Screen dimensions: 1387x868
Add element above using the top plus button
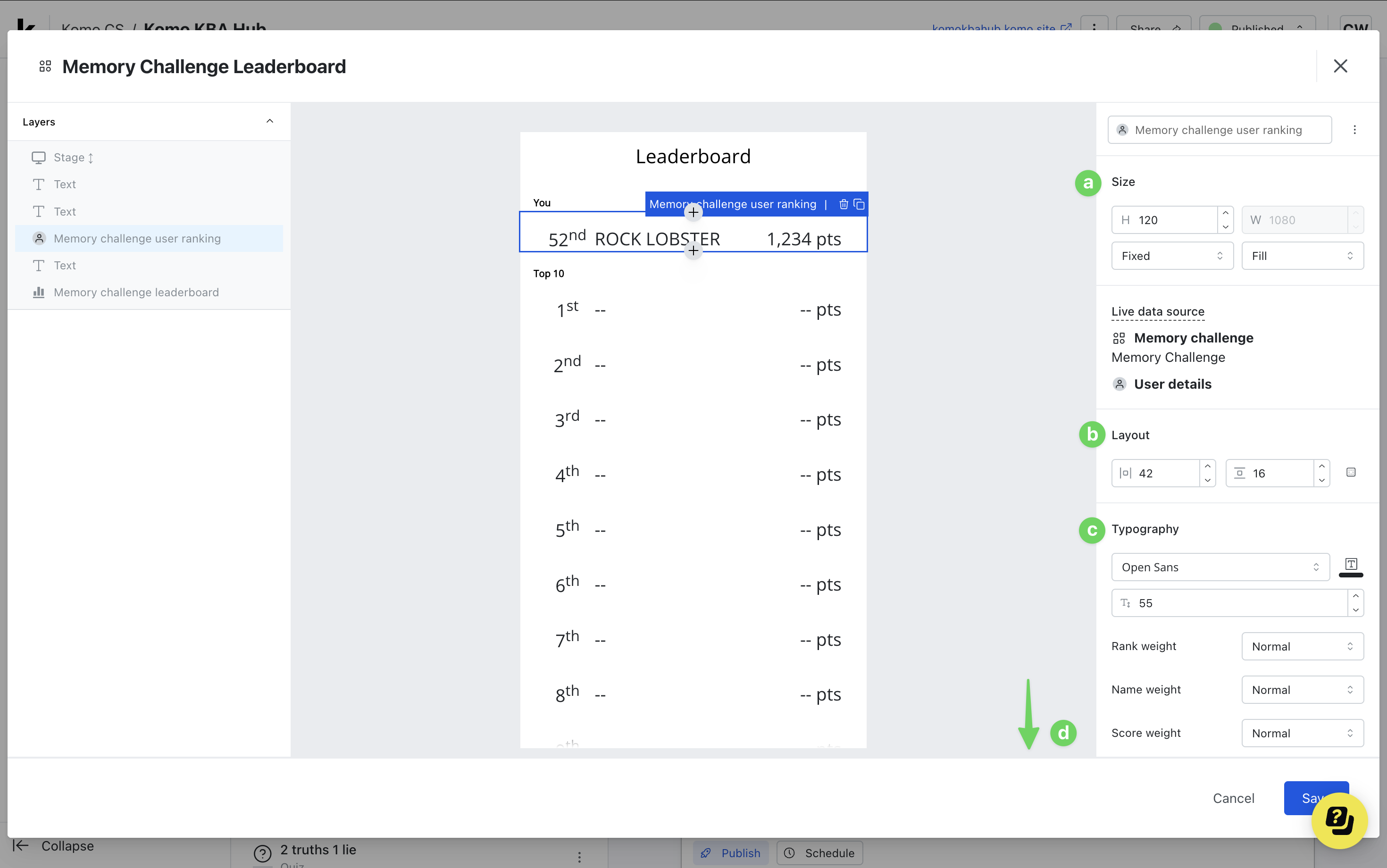coord(693,212)
